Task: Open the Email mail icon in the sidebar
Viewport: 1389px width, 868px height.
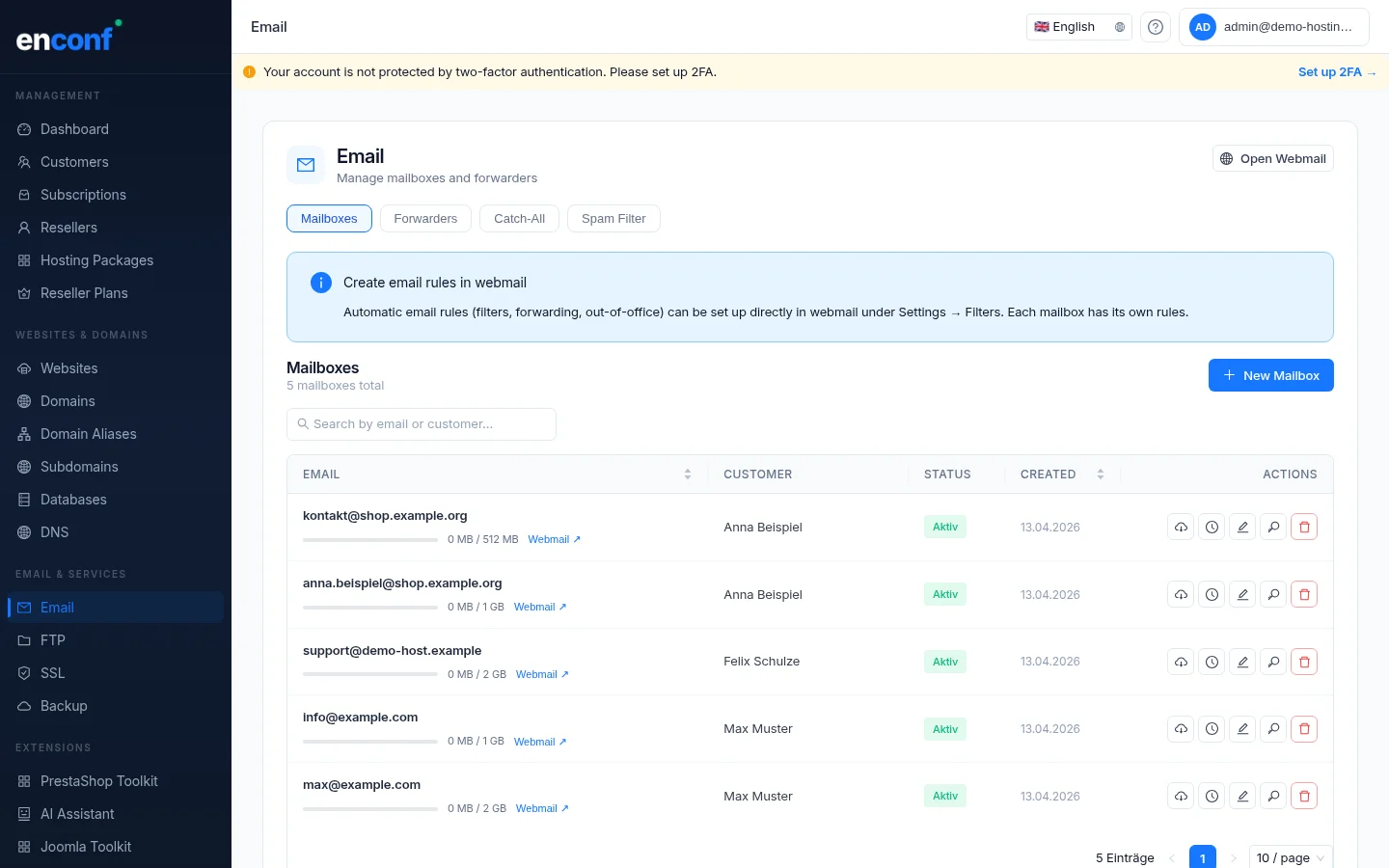Action: click(22, 608)
